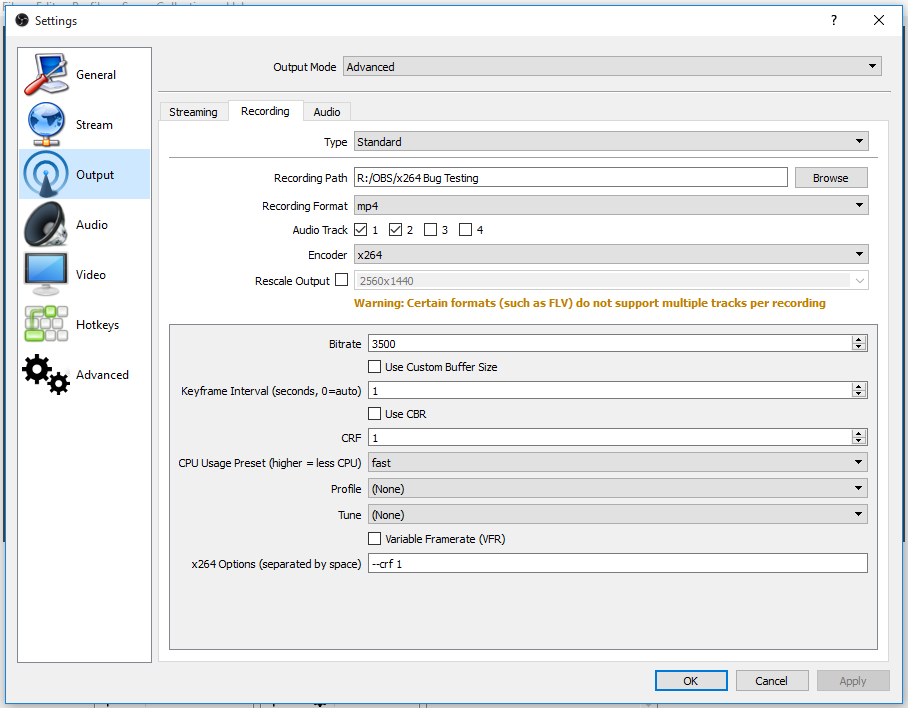This screenshot has height=708, width=908.
Task: Open the recording Type dropdown
Action: coord(611,141)
